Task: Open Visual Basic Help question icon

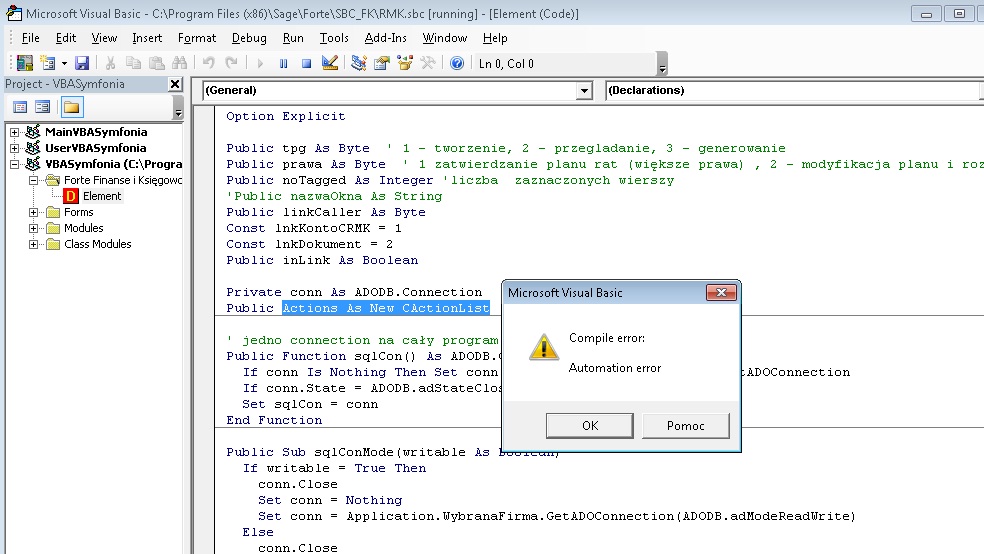Action: 457,63
